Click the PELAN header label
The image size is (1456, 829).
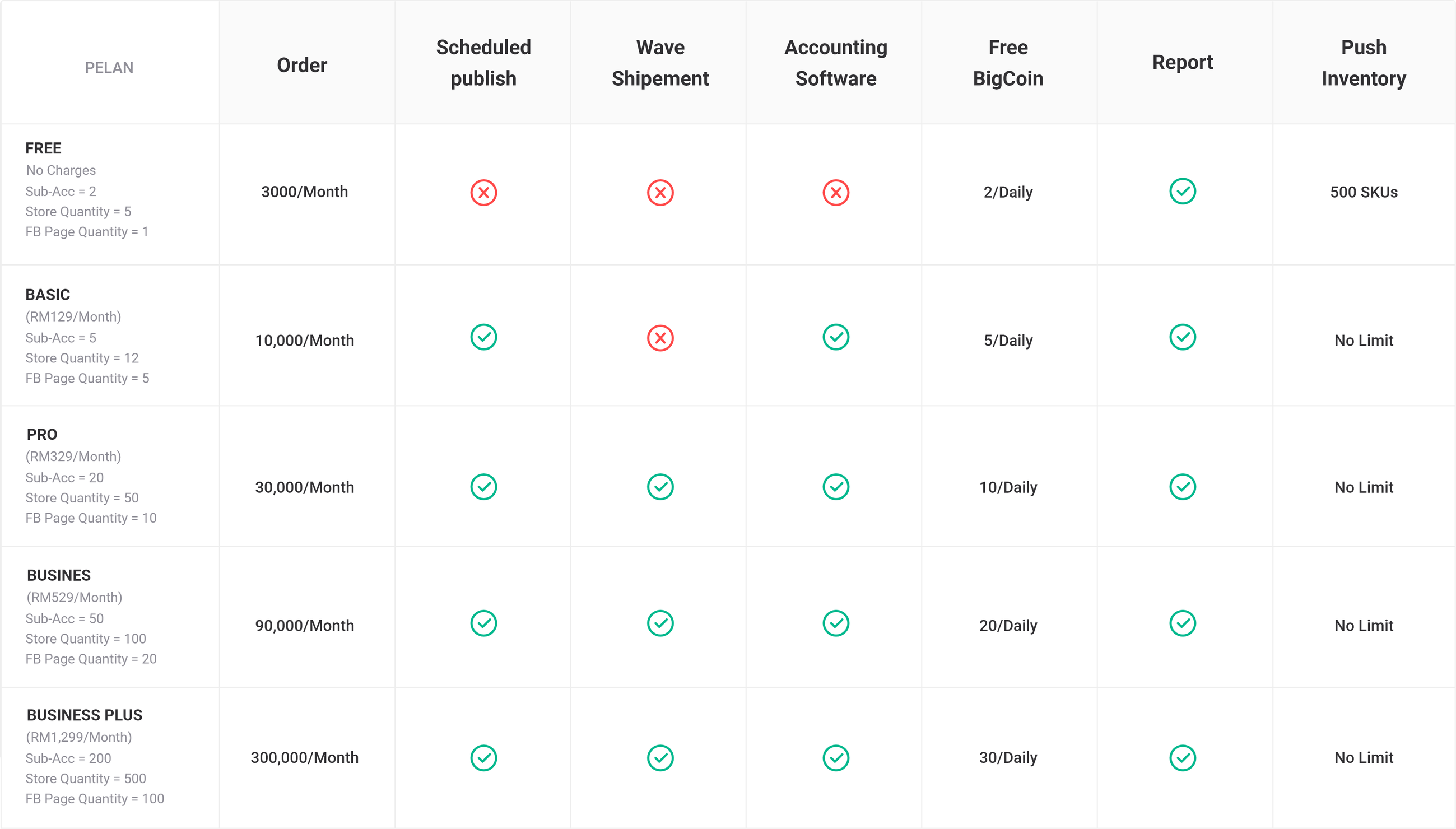pyautogui.click(x=109, y=68)
